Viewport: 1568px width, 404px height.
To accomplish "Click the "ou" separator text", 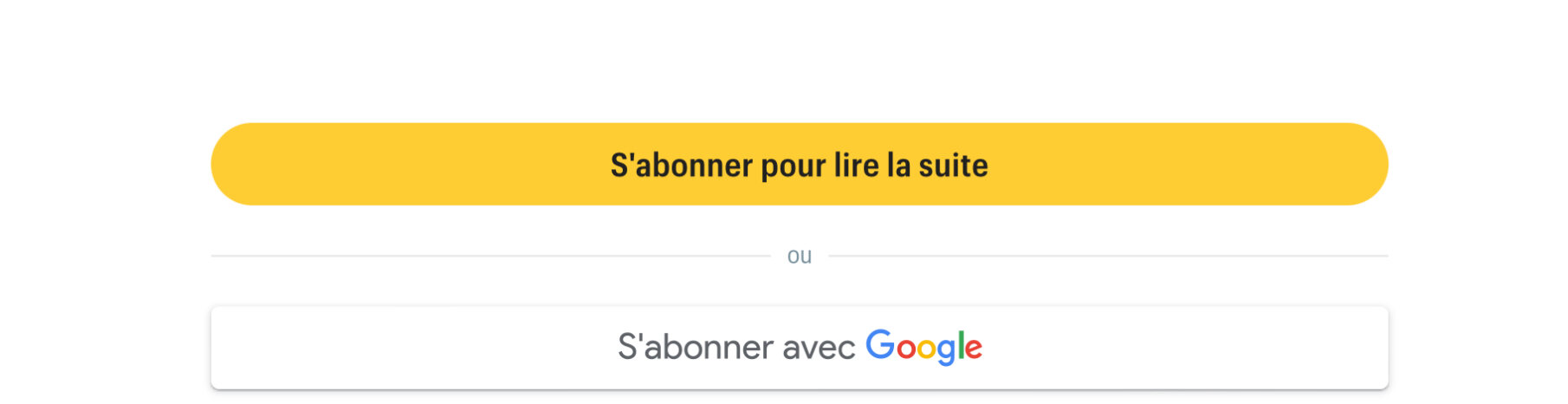I will (x=799, y=256).
